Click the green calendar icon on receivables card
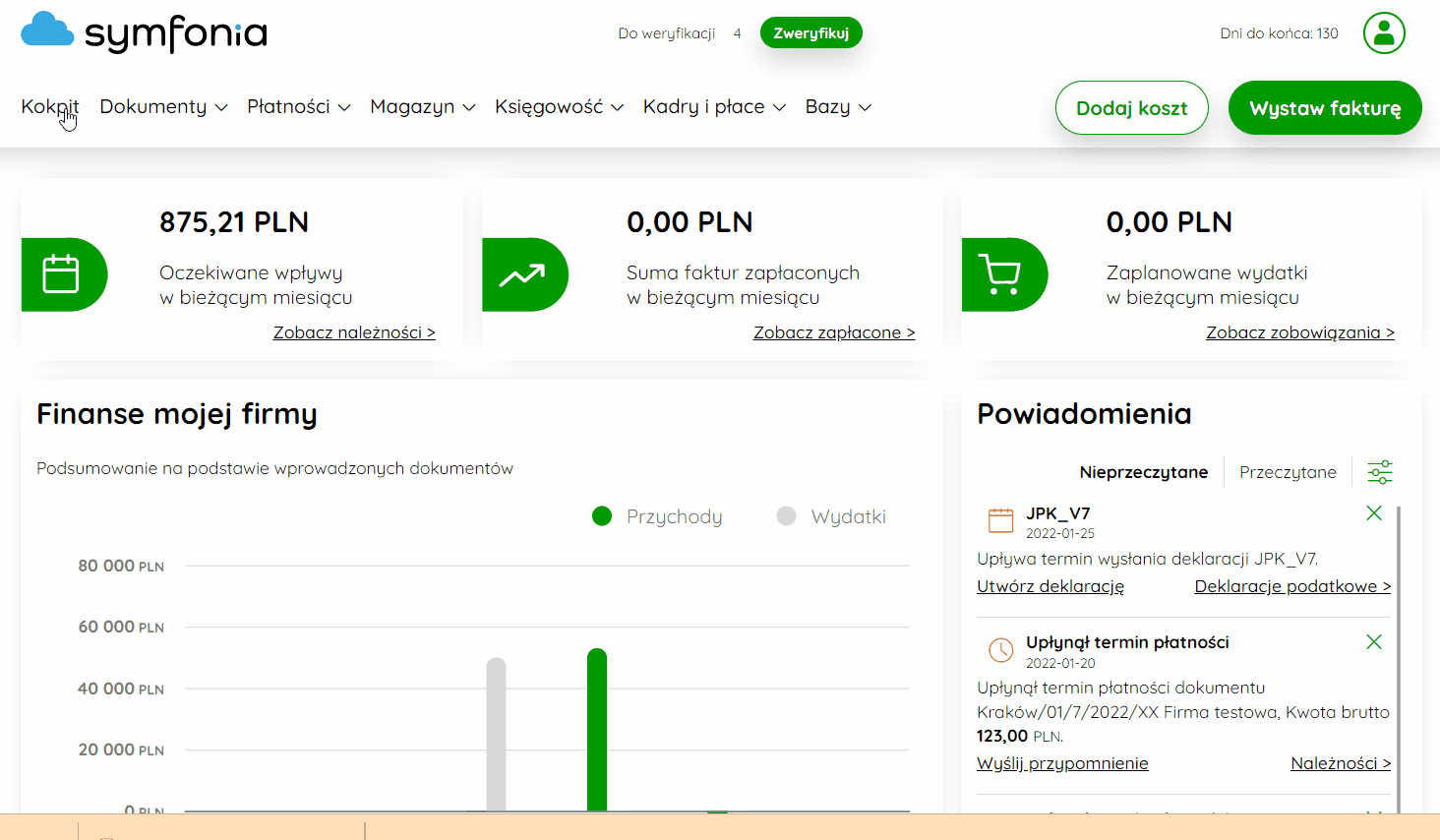 tap(64, 274)
